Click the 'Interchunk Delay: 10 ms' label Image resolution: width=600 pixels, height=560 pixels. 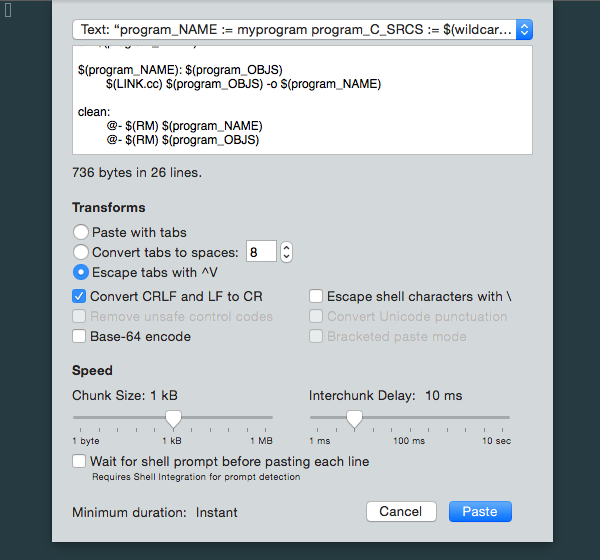coord(386,395)
